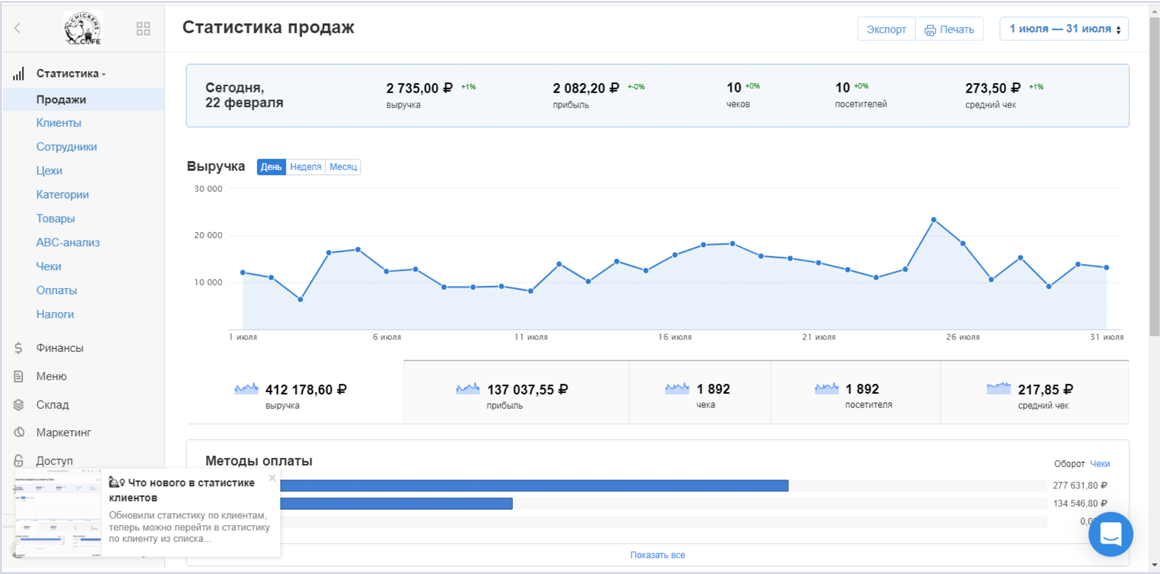Click the 31 июля data point

[x=1107, y=267]
